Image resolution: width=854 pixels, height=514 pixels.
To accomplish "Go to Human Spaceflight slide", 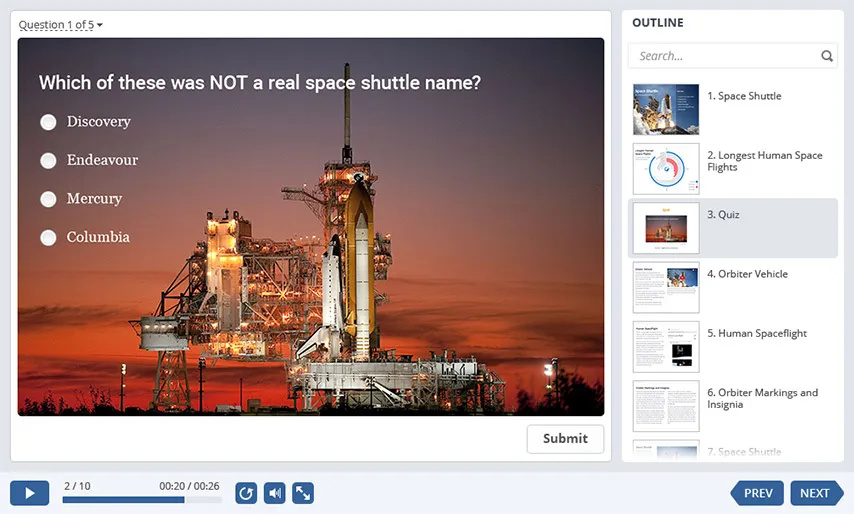I will tap(732, 346).
